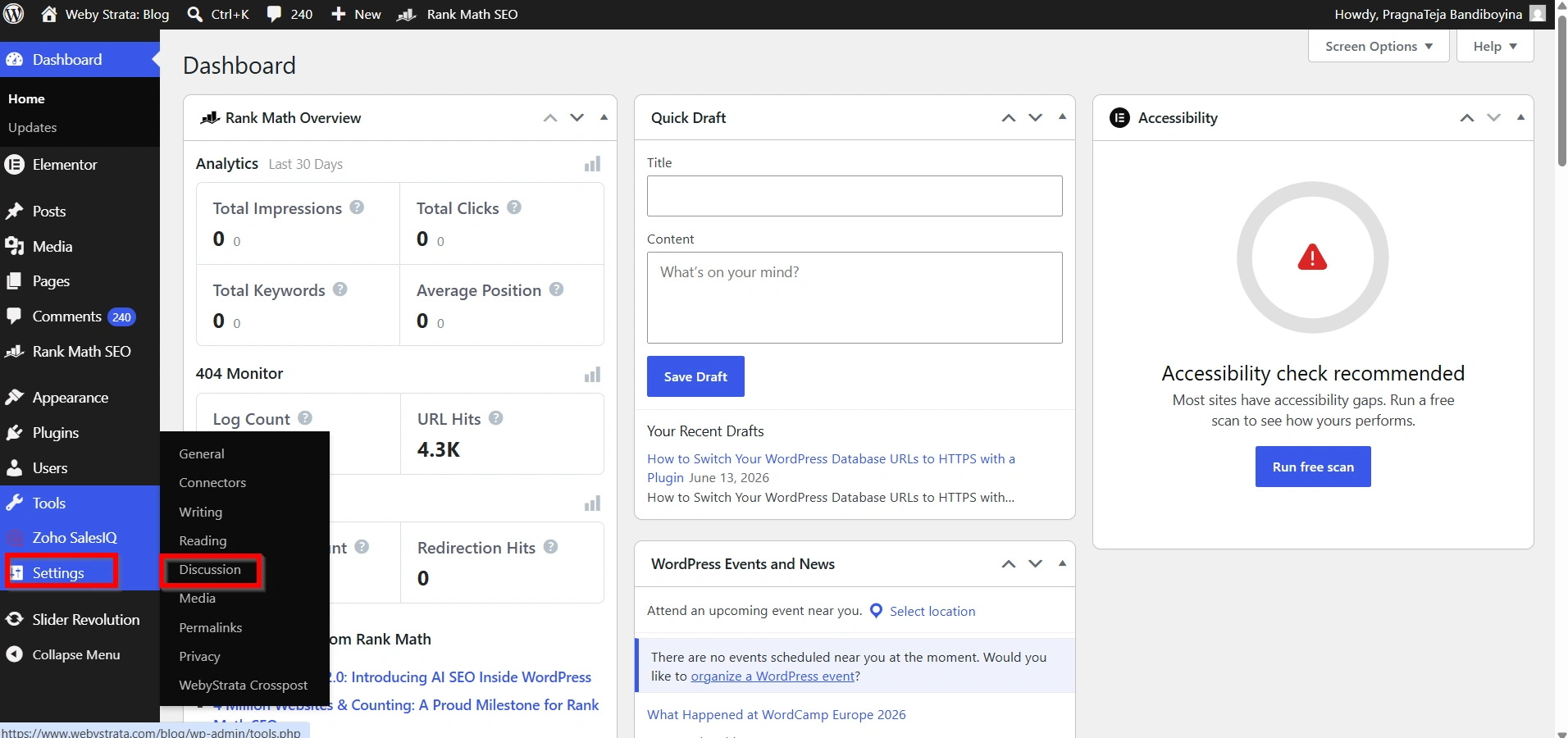Click the Total Clicks help question icon
The width and height of the screenshot is (1568, 738).
pos(514,207)
